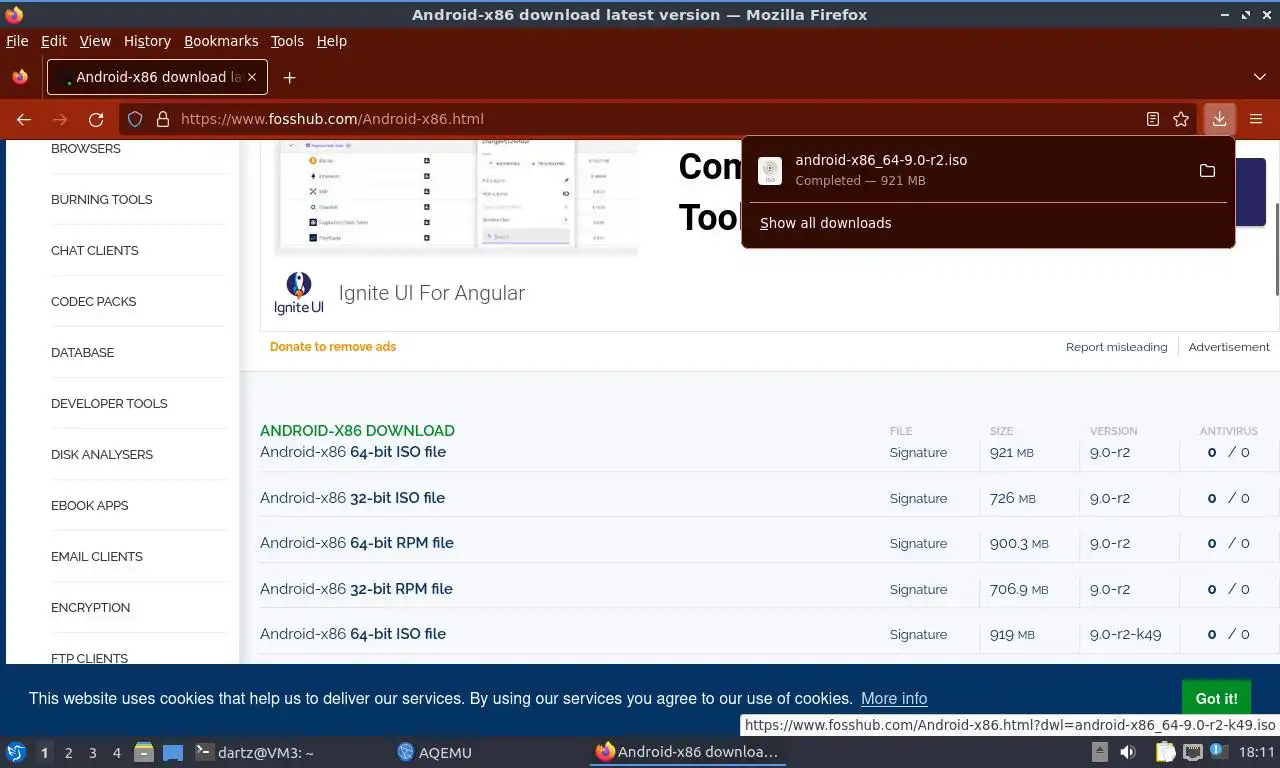Open the DEVELOPER TOOLS category

pyautogui.click(x=109, y=404)
